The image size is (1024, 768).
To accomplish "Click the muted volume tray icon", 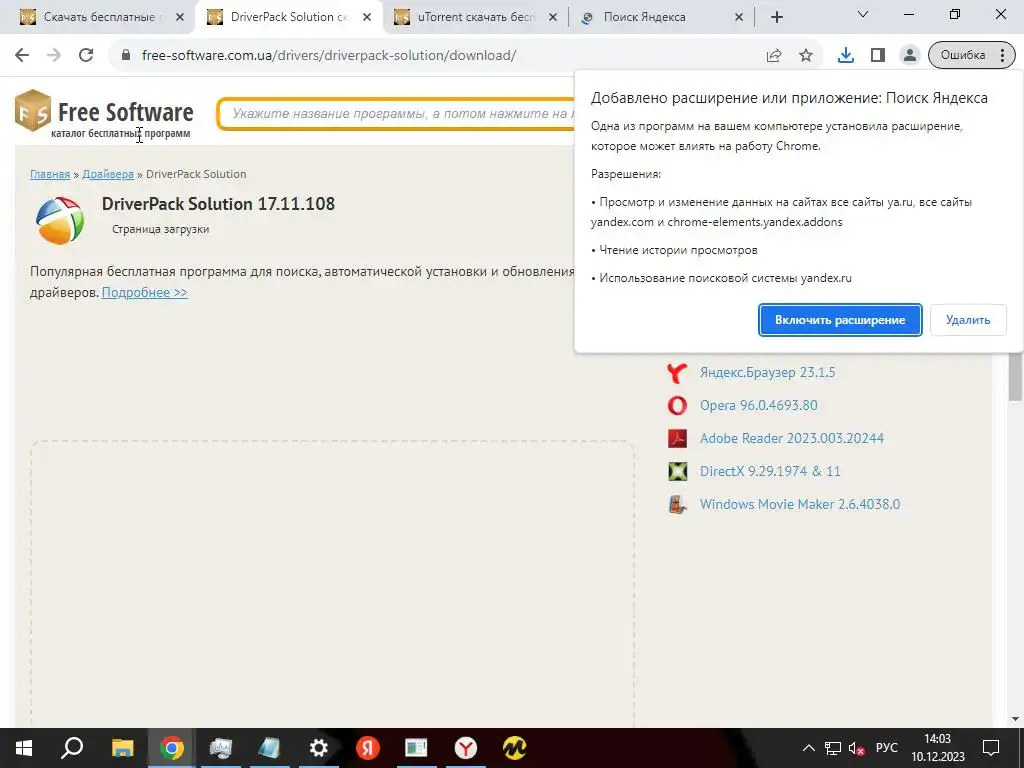I will [x=856, y=748].
